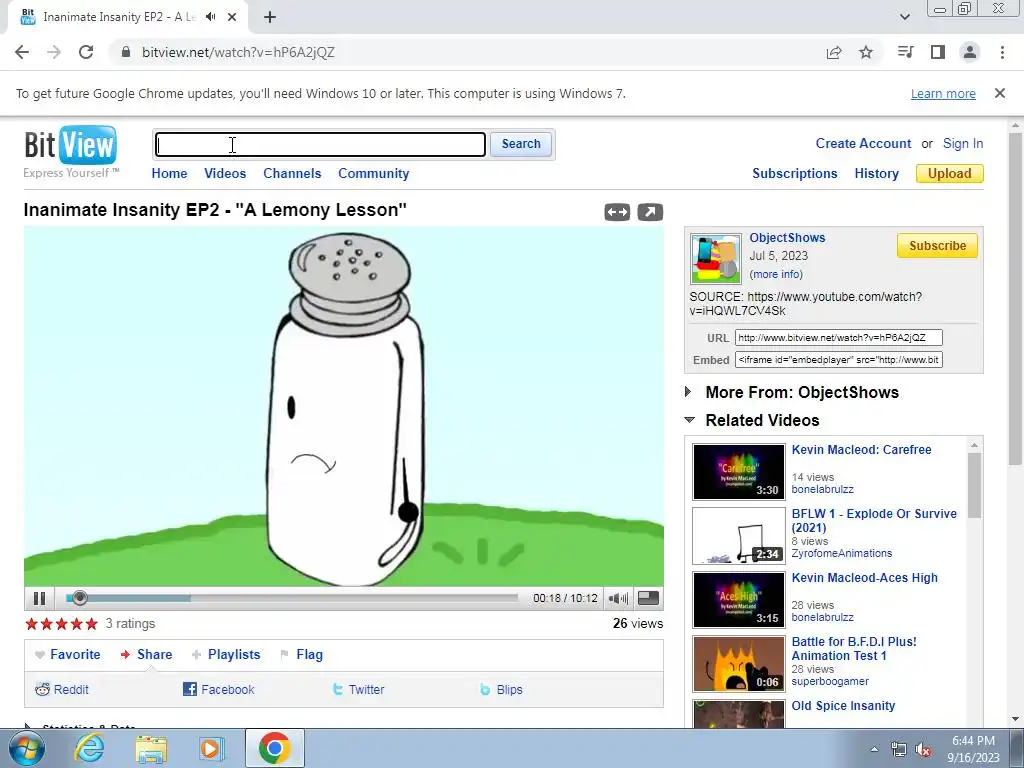Click related videos list scrollbar
The height and width of the screenshot is (768, 1024).
tap(974, 485)
